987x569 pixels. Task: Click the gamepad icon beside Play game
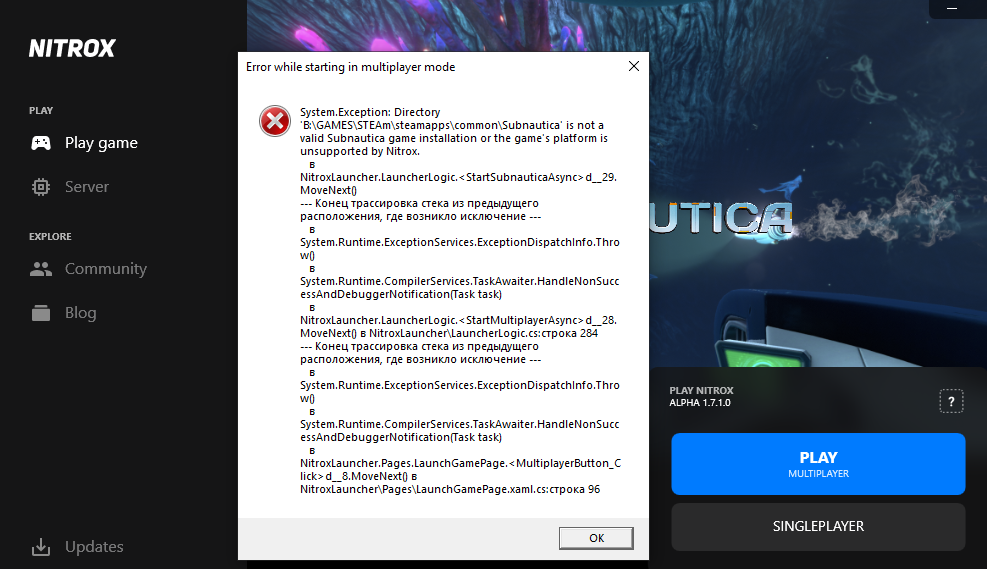41,143
